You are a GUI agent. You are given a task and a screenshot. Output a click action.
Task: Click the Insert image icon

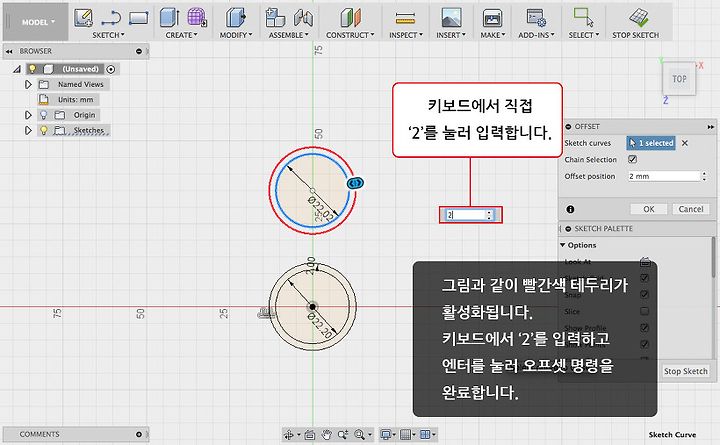click(x=451, y=18)
